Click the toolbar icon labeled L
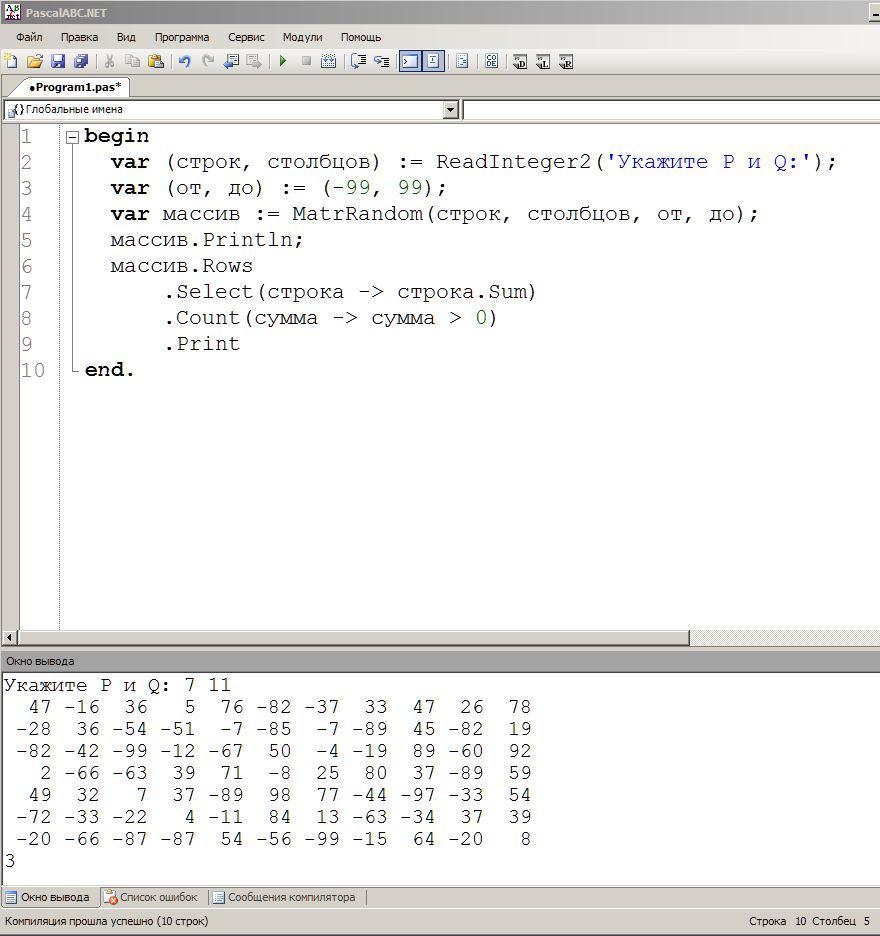Image resolution: width=880 pixels, height=936 pixels. click(543, 61)
